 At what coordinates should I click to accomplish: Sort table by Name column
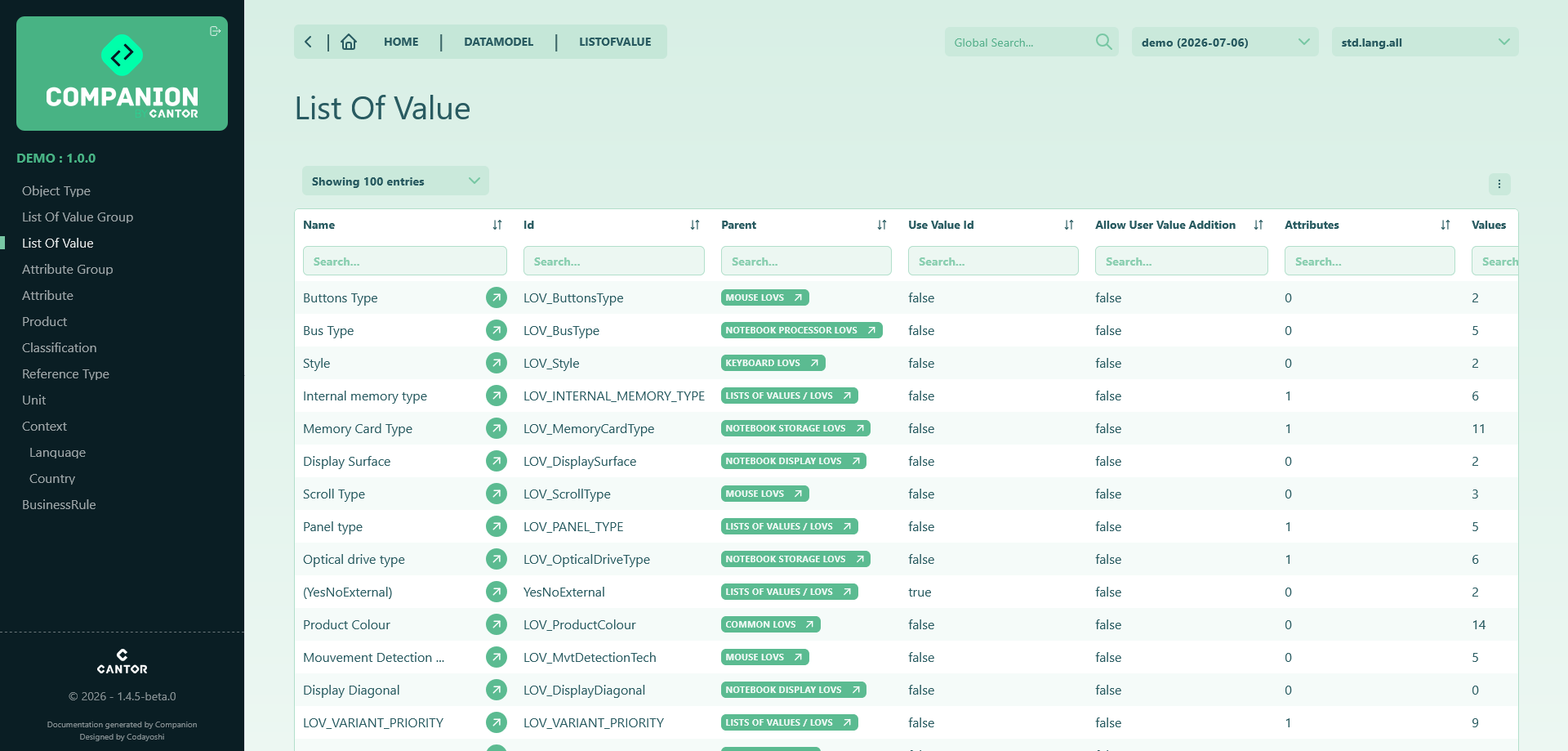click(x=497, y=225)
